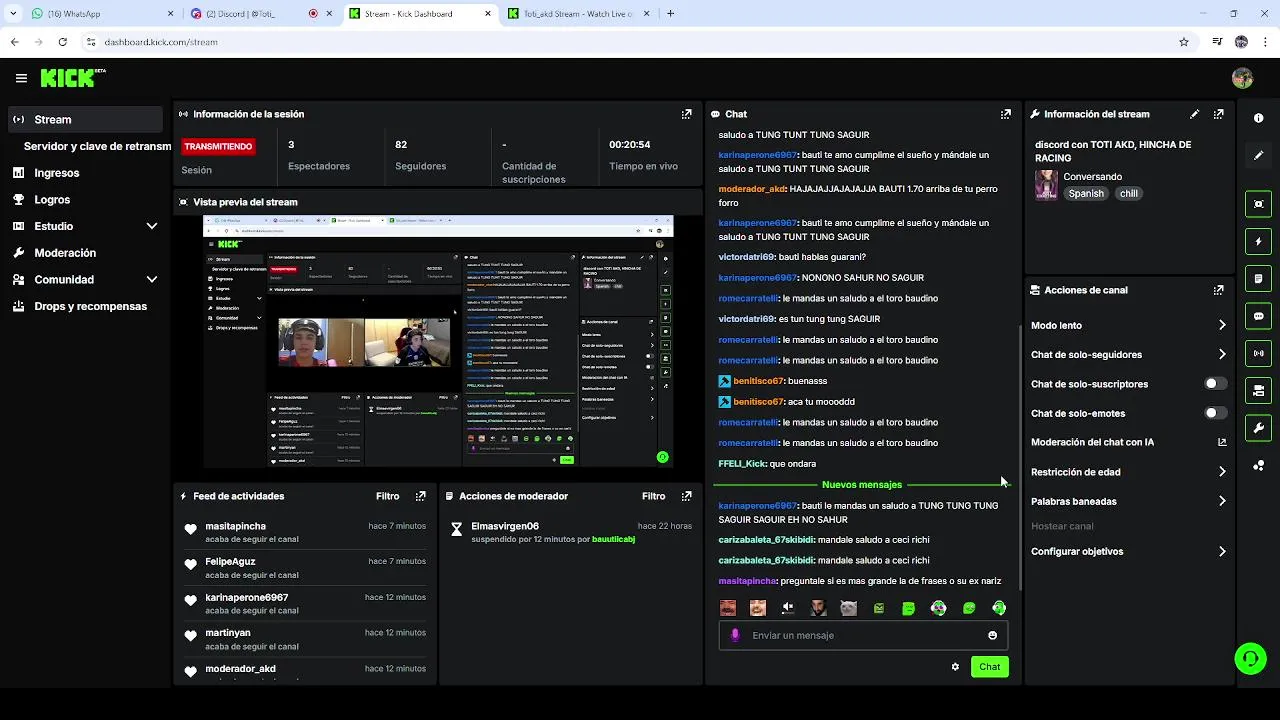Reload the page in the browser
The height and width of the screenshot is (720, 1280).
click(x=62, y=42)
